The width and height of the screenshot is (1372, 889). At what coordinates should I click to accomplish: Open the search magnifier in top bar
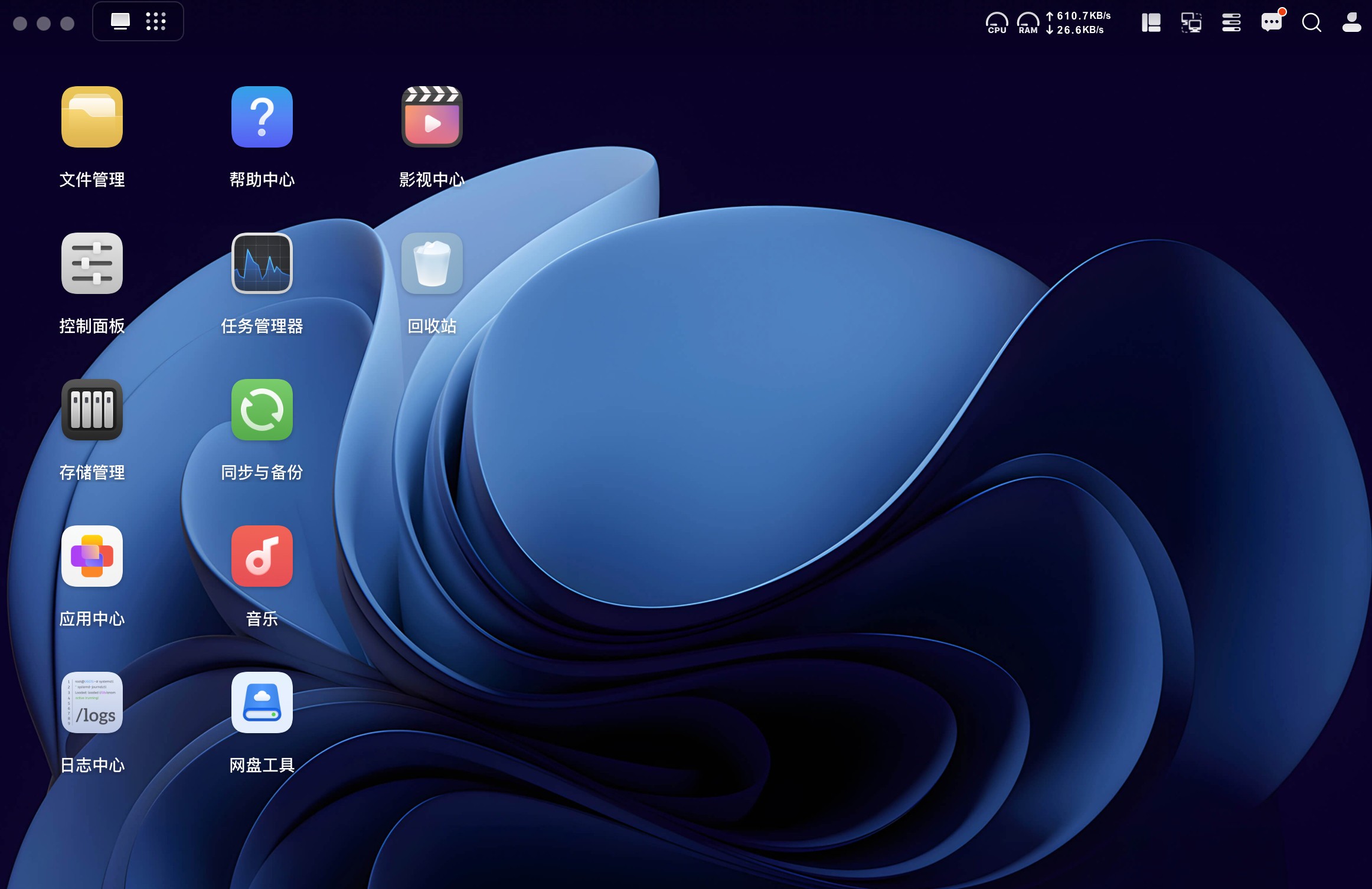tap(1312, 23)
